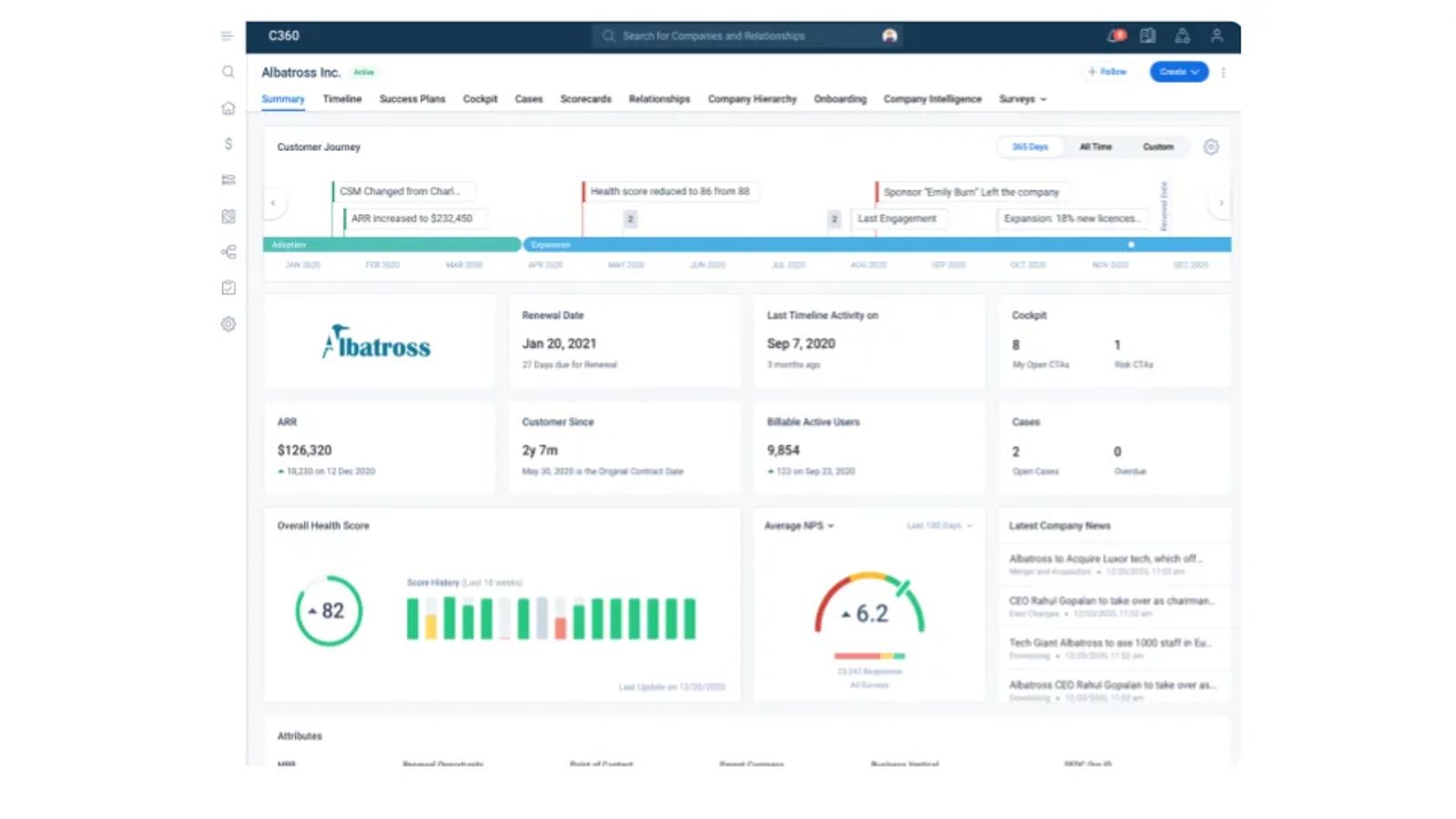Click Sponsor Emily Burn left company event

(x=972, y=192)
